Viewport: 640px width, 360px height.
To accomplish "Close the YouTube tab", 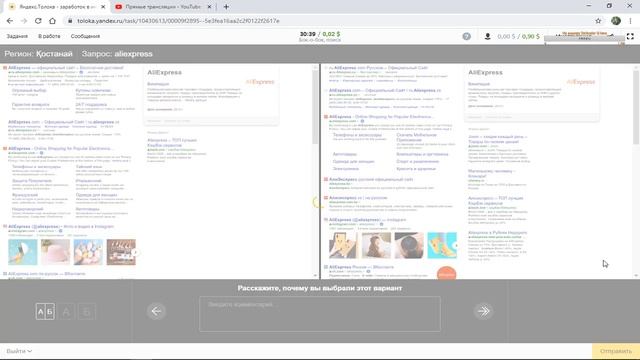I will (x=209, y=7).
